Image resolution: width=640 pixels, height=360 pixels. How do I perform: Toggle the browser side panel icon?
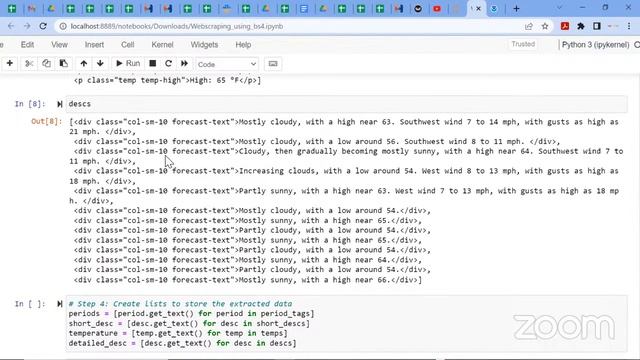pos(597,26)
